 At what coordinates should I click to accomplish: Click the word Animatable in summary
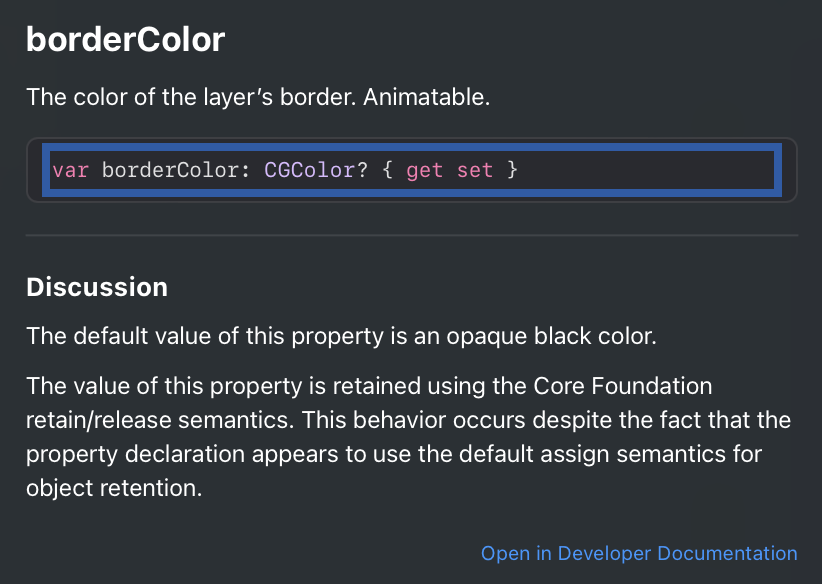427,97
